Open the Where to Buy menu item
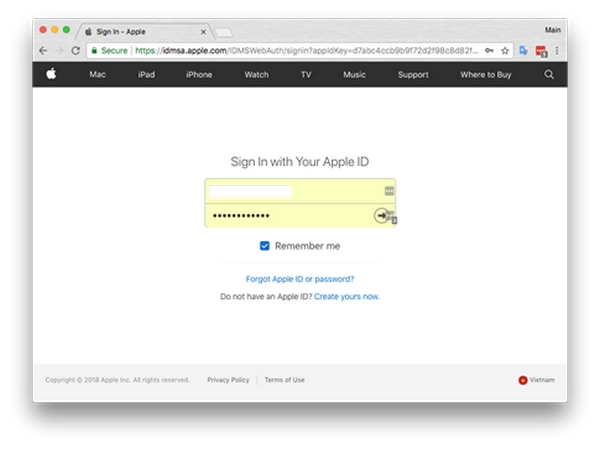 [x=486, y=75]
